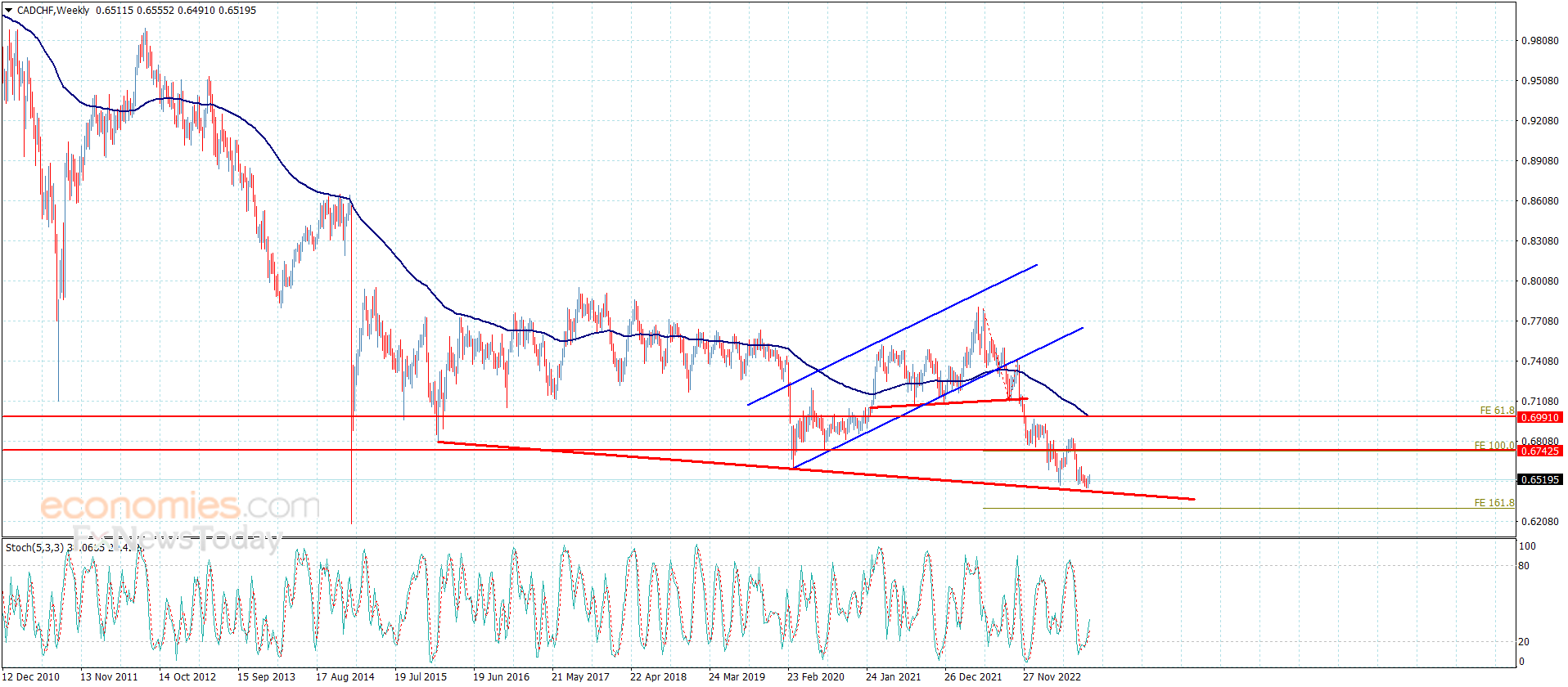1568x687 pixels.
Task: Click the 0.95080 price axis value
Action: tap(1539, 81)
